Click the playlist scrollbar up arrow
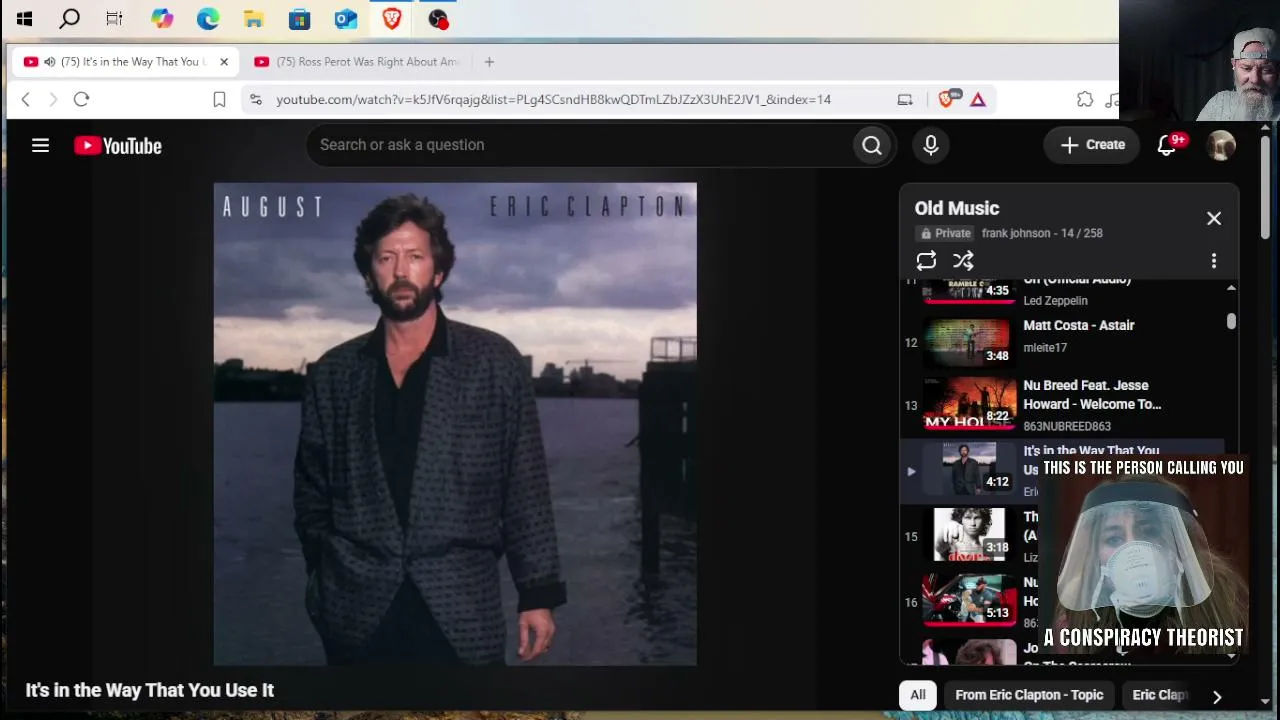Screen dimensions: 1280x720 [1231, 288]
